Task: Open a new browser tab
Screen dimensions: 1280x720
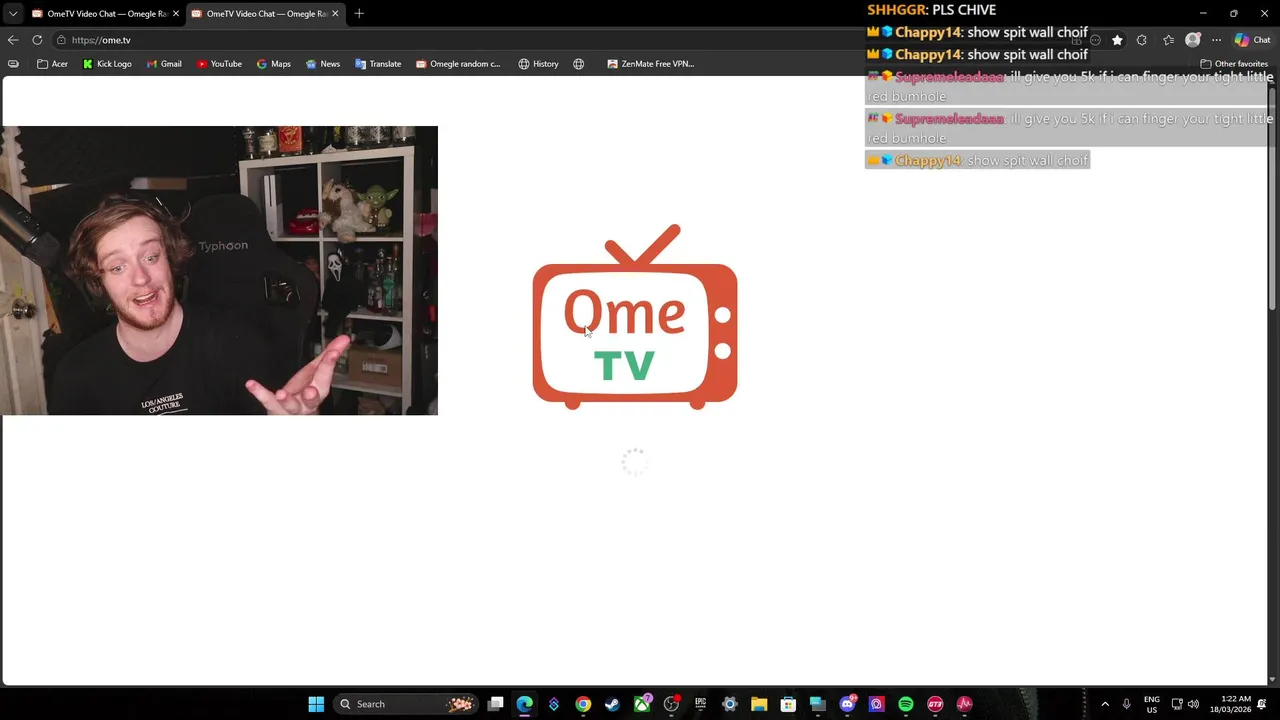Action: pos(359,14)
